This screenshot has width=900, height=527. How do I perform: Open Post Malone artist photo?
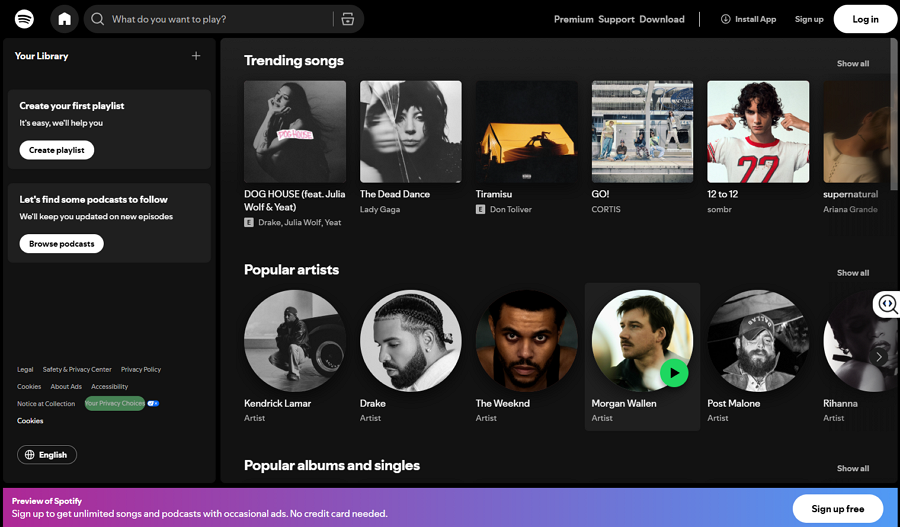click(758, 340)
